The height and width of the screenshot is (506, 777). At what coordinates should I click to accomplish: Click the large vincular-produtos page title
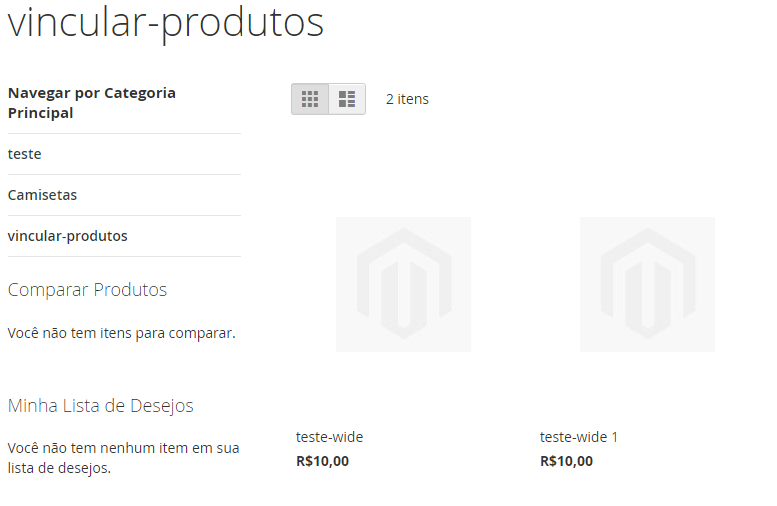(166, 23)
